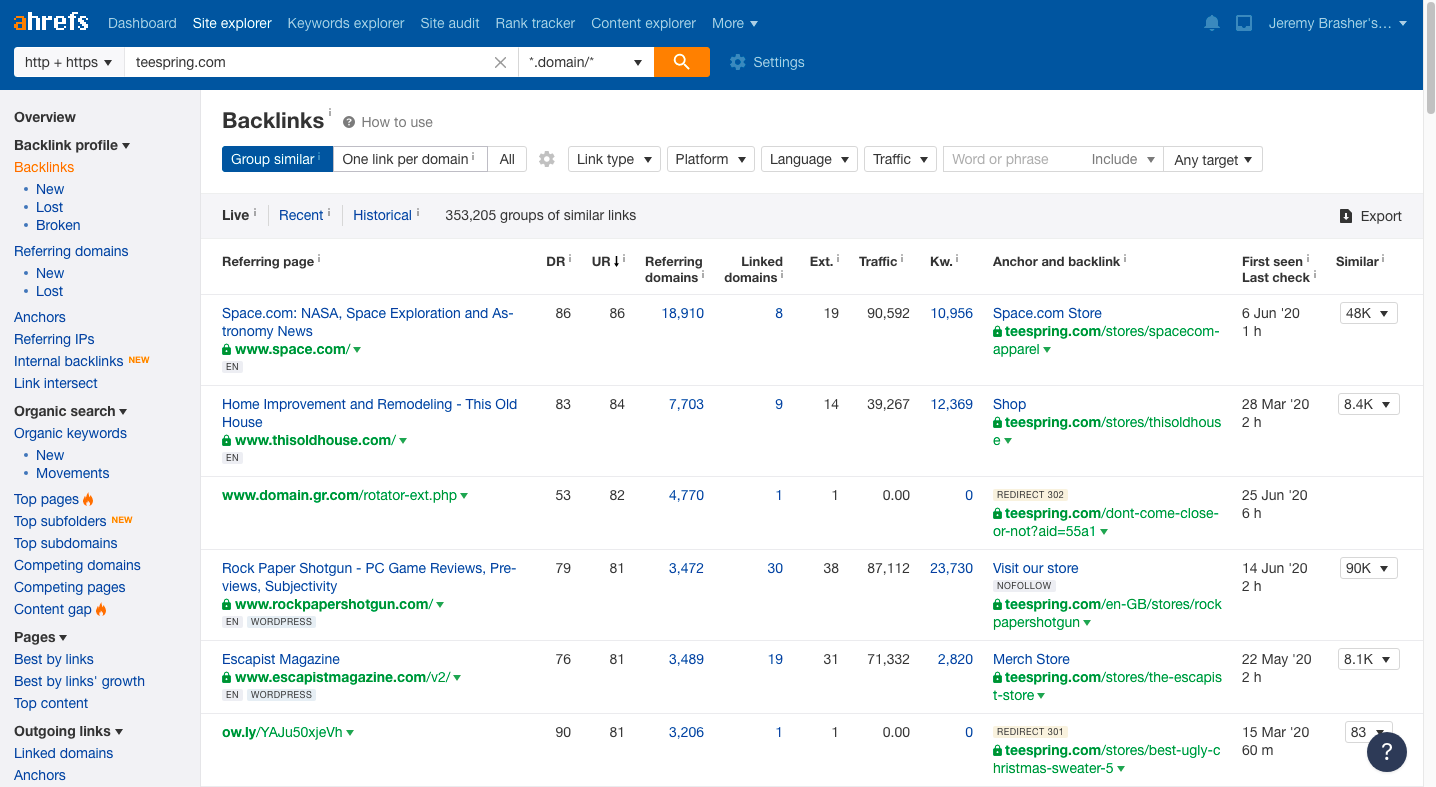Select Group similar link mode
Image resolution: width=1436 pixels, height=787 pixels.
[277, 159]
